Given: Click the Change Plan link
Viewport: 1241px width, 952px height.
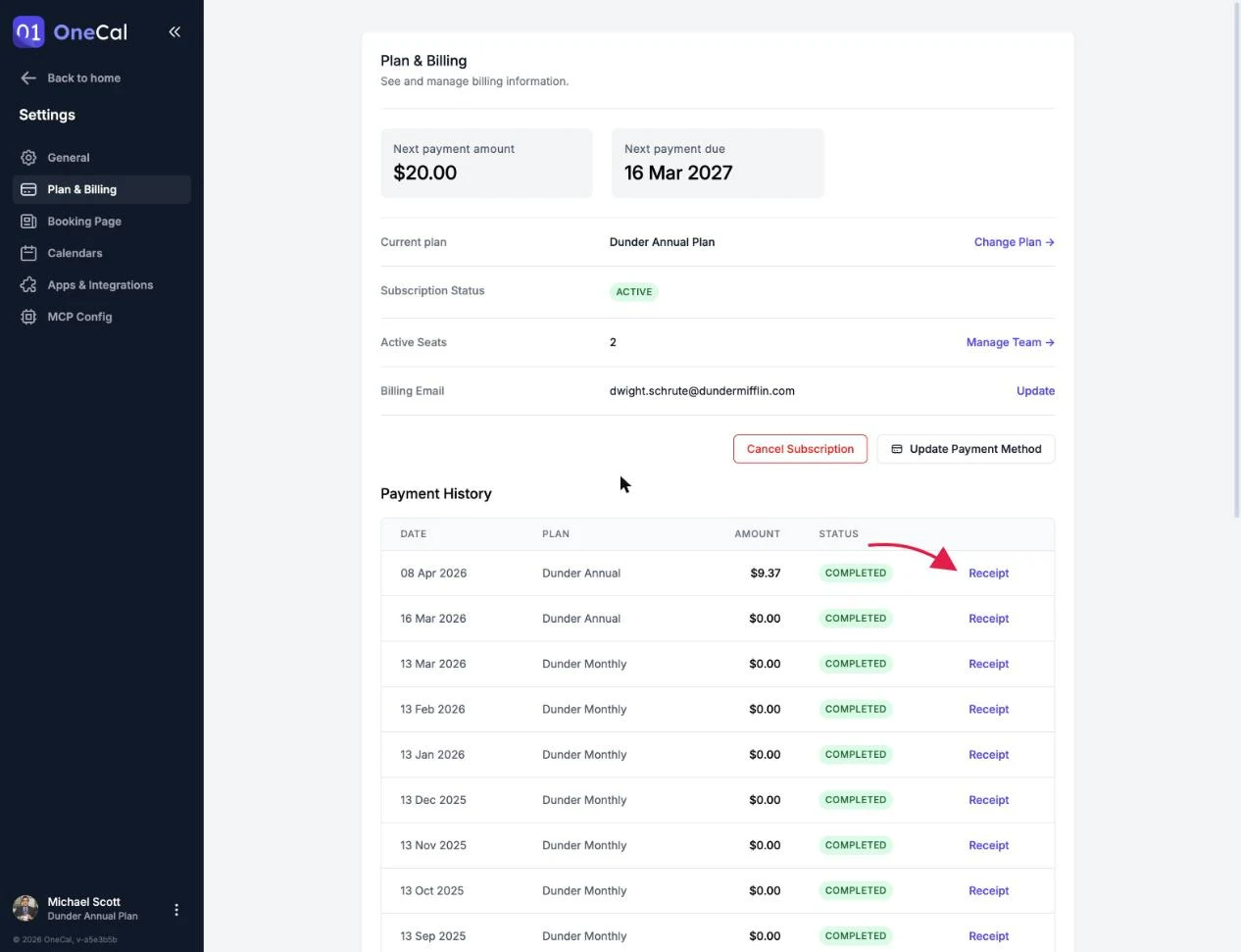Looking at the screenshot, I should click(1014, 242).
